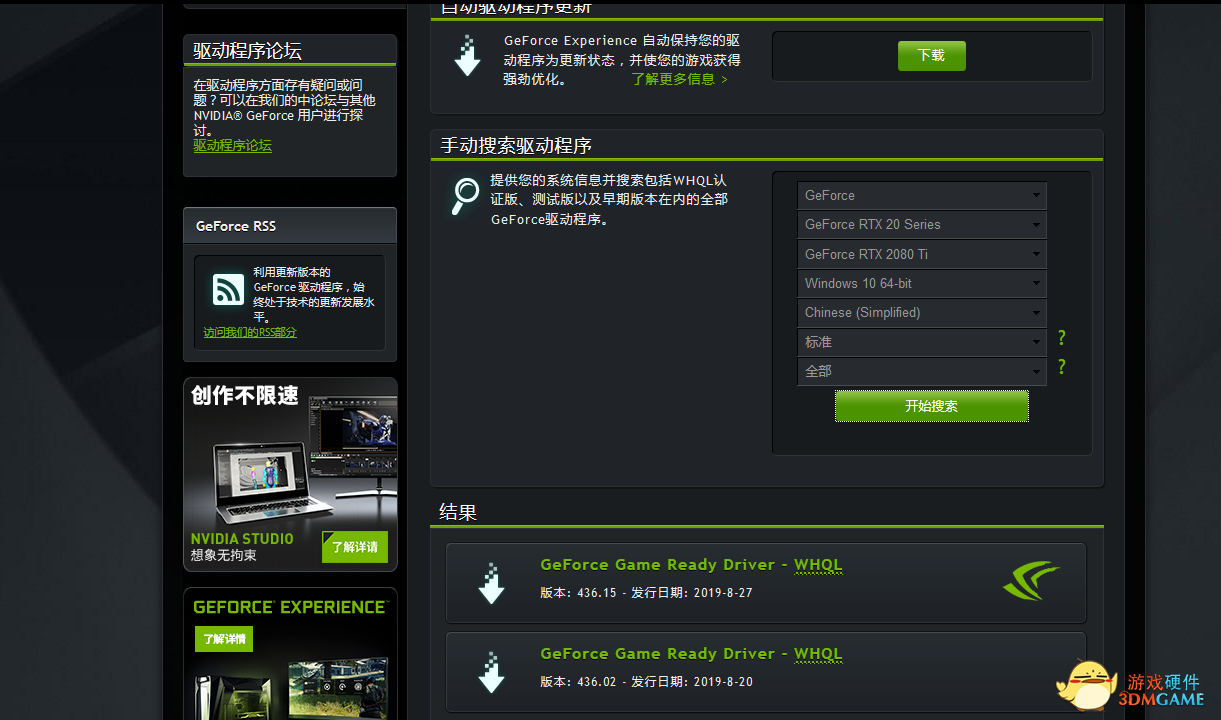
Task: Click the help question mark beside 全部
Action: [1062, 368]
